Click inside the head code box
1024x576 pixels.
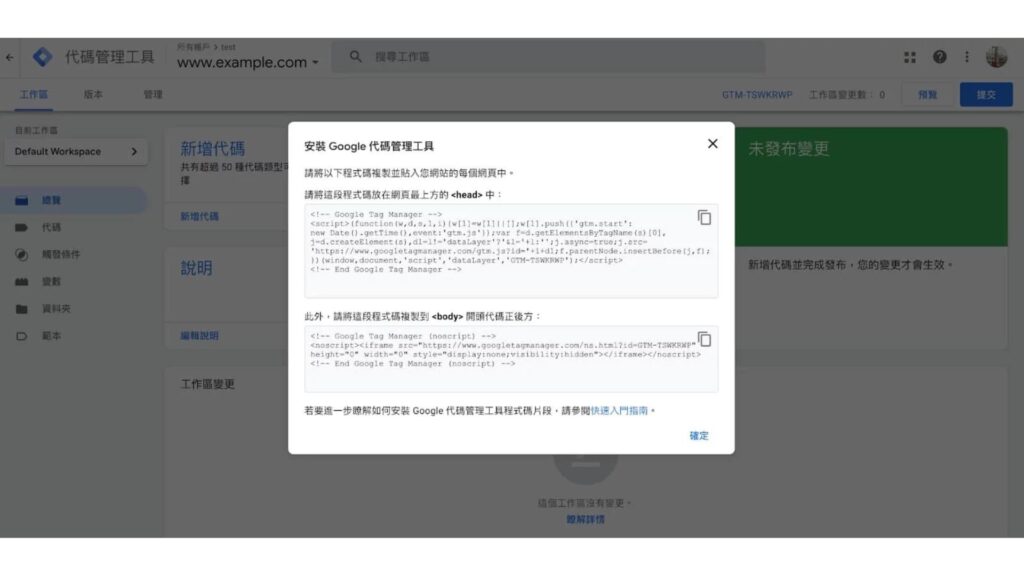511,251
